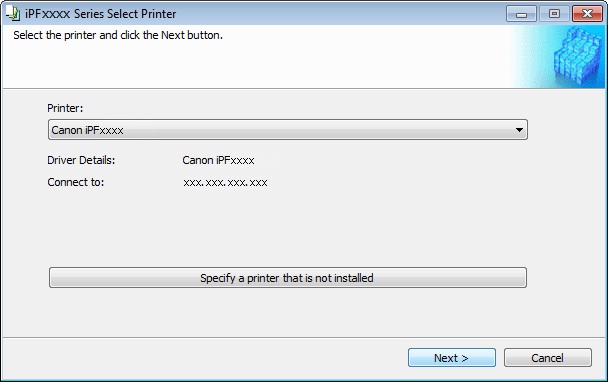Click the blue cubes graphic in header
The width and height of the screenshot is (608, 382).
[x=578, y=56]
